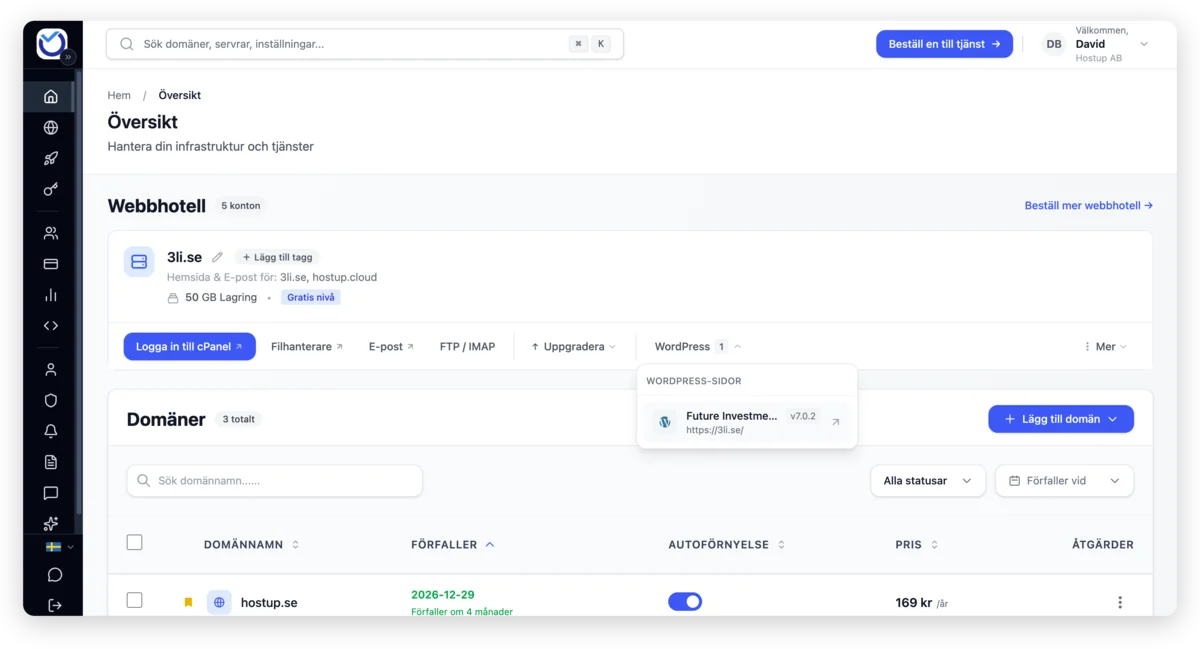This screenshot has width=1200, height=649.
Task: Open the document icon in the sidebar
Action: pyautogui.click(x=51, y=462)
